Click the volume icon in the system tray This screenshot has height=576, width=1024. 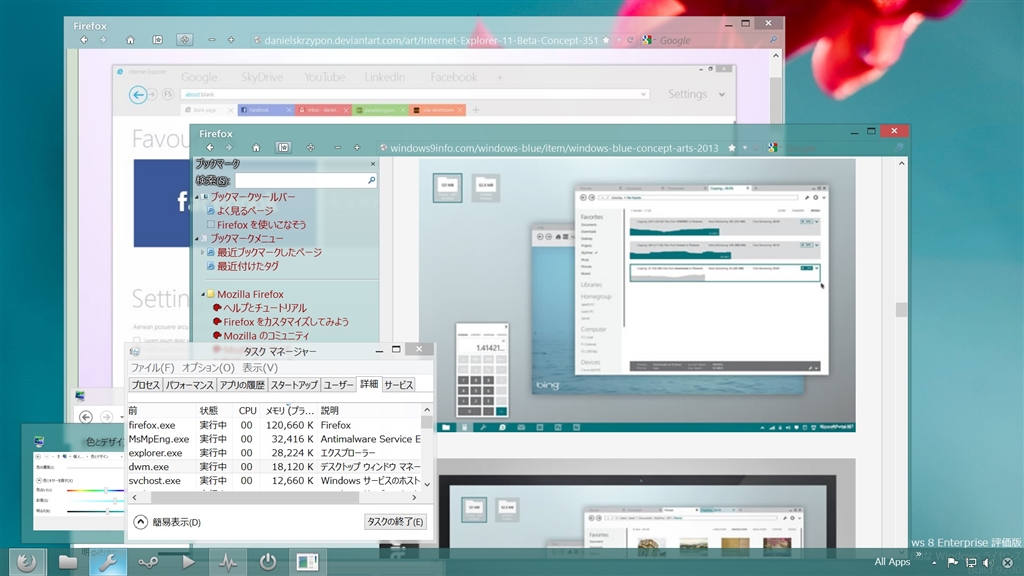pos(988,562)
